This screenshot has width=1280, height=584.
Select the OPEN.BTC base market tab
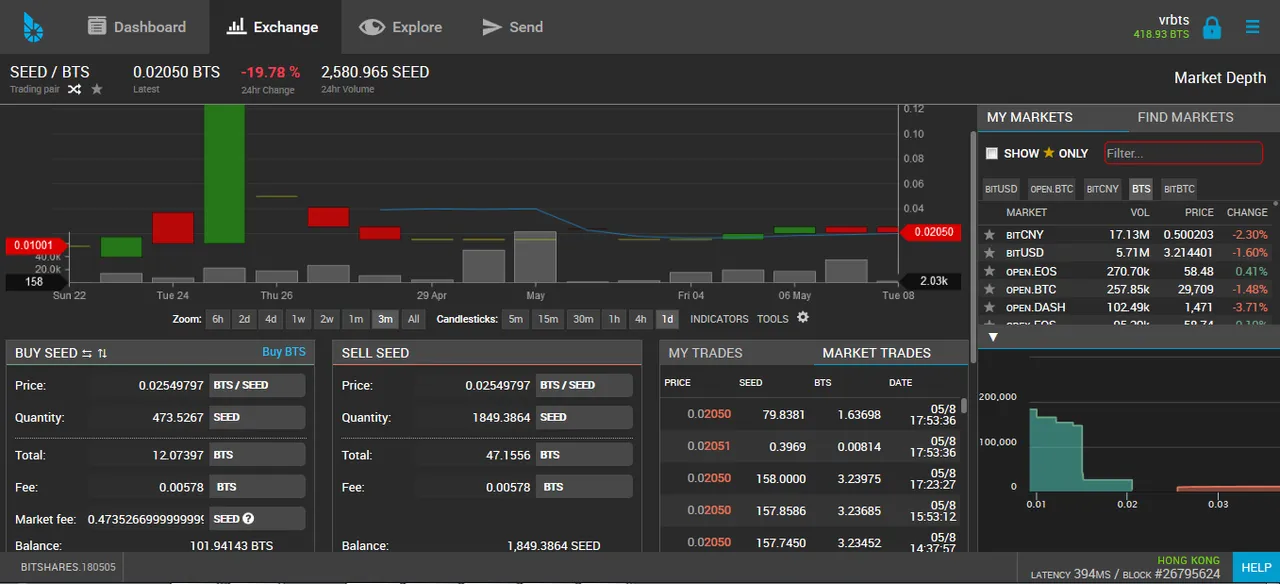(1052, 189)
